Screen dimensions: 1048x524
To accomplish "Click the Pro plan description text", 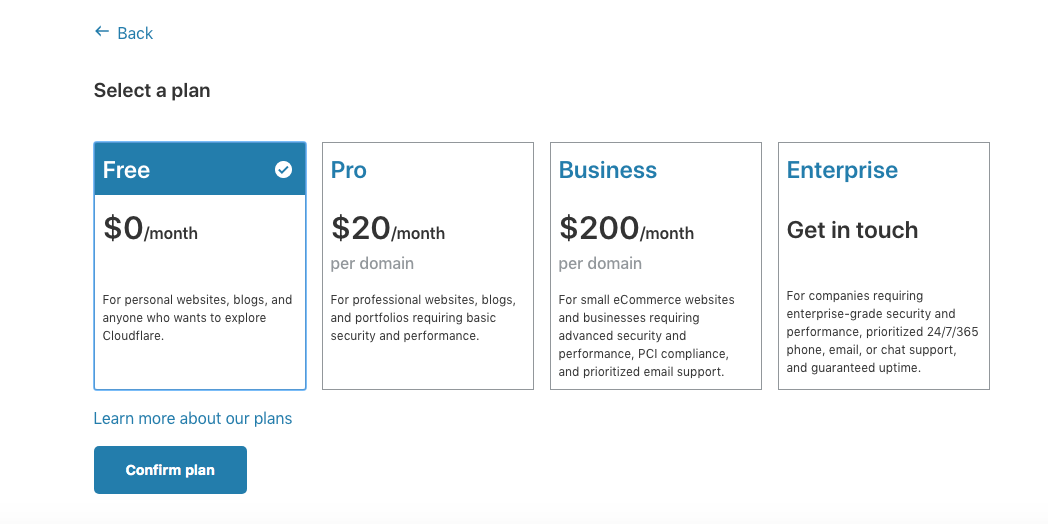I will pos(423,317).
